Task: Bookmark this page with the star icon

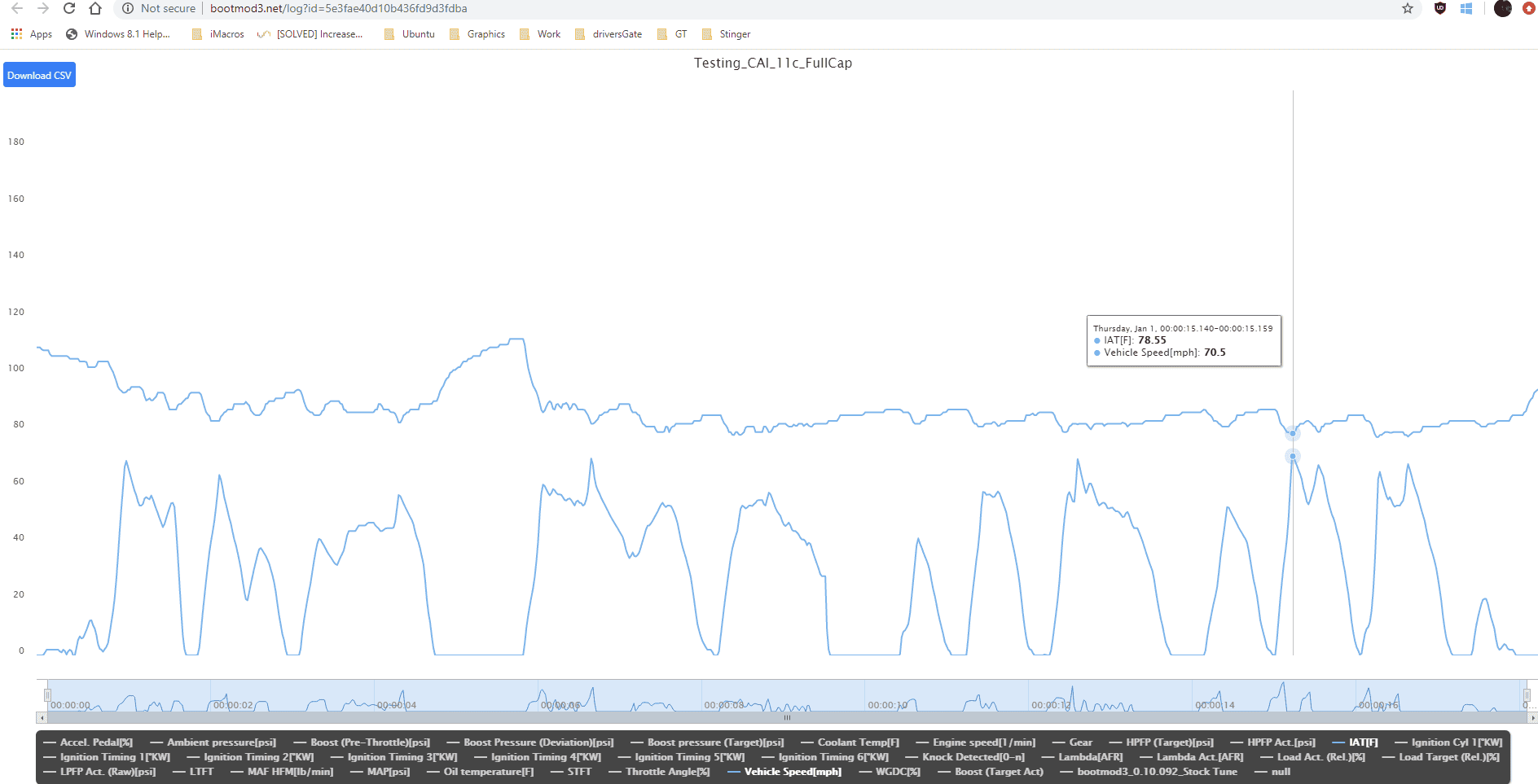Action: tap(1408, 8)
